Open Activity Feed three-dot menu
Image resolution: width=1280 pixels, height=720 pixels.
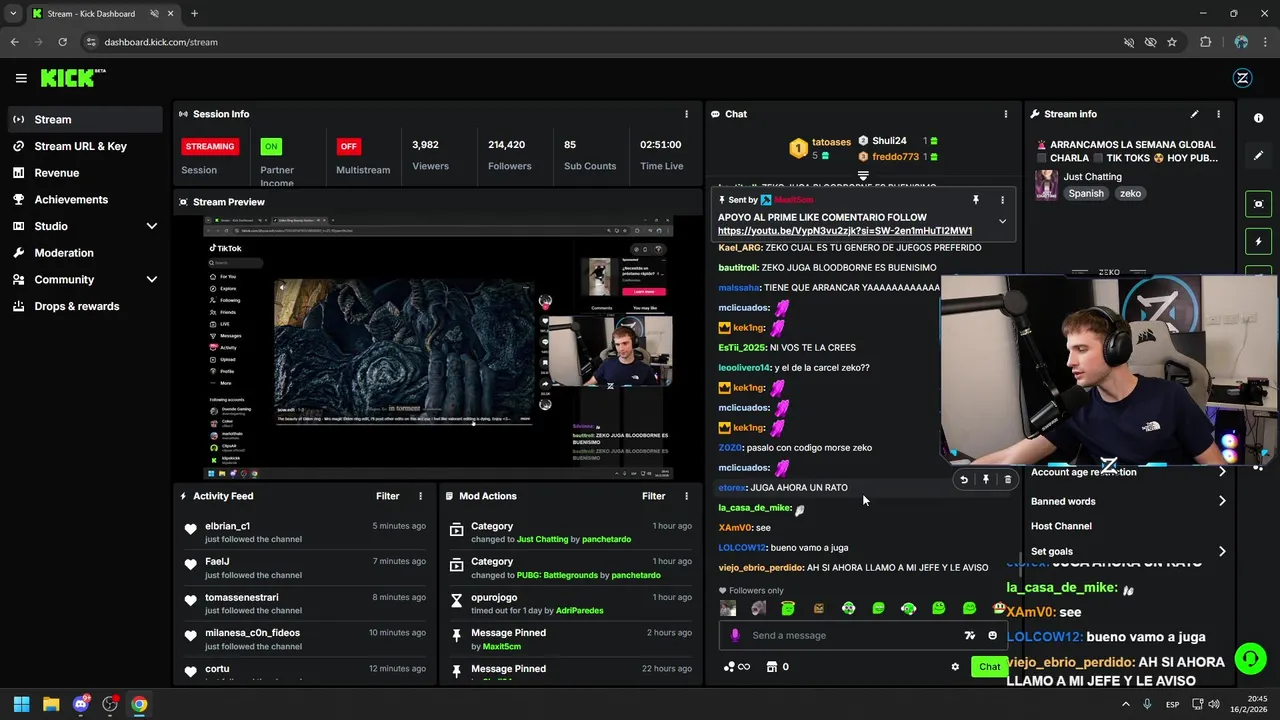(420, 496)
